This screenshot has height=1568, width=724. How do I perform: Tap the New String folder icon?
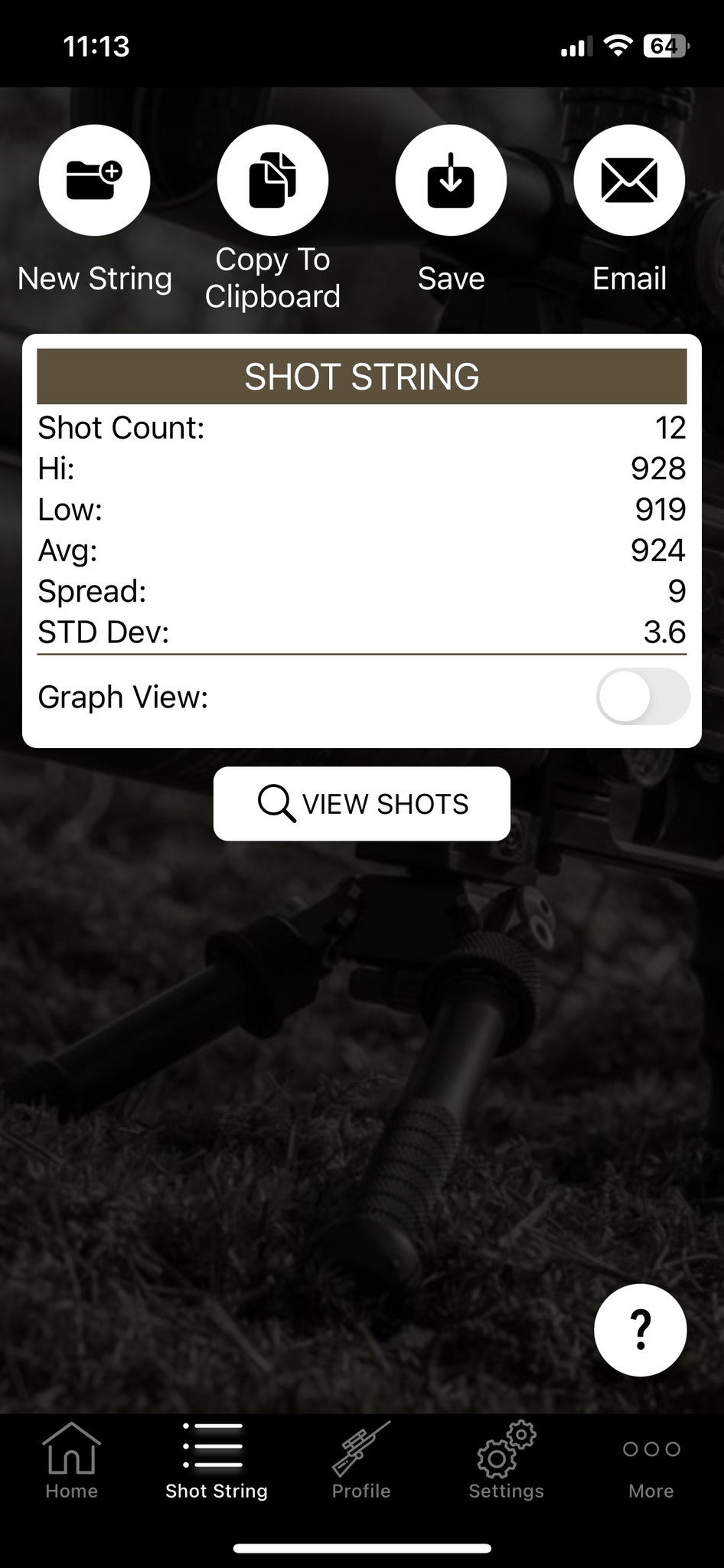94,181
